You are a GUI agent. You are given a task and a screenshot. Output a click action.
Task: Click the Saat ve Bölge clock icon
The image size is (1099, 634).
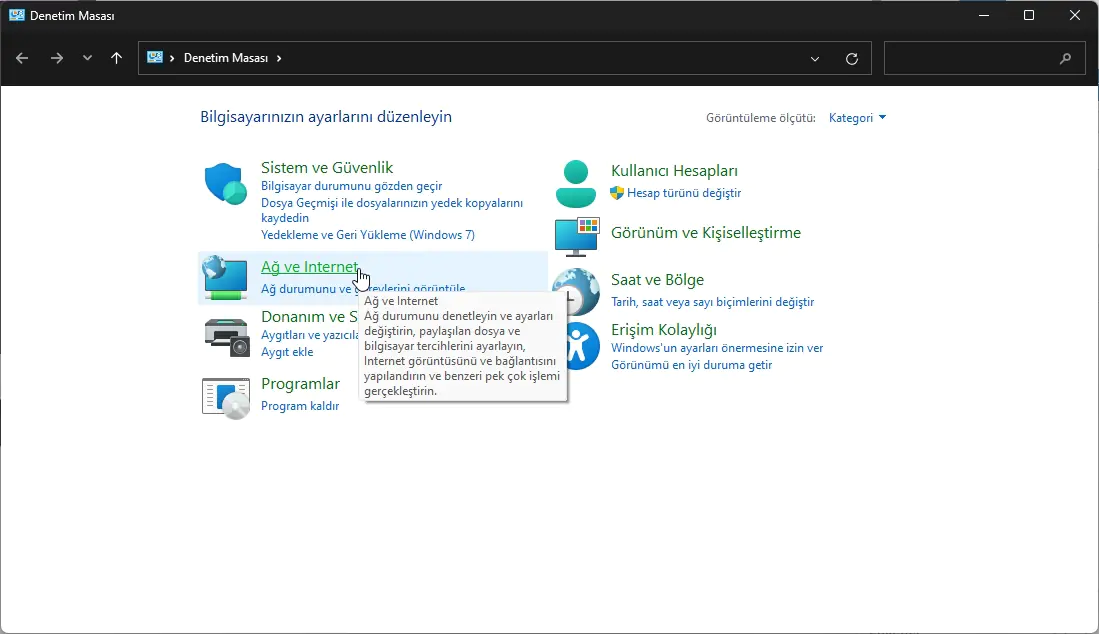click(576, 291)
